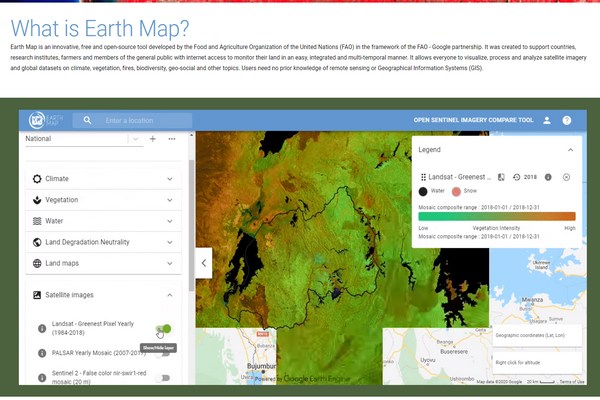This screenshot has height=400, width=600.
Task: Click the Climate label
Action: [57, 179]
